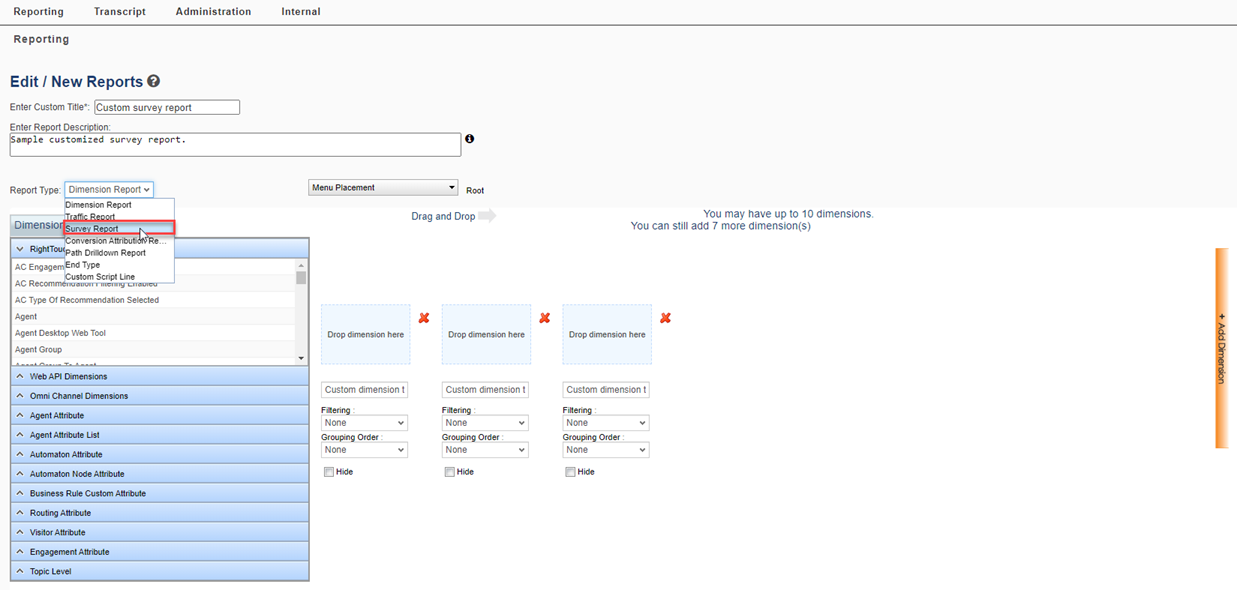
Task: Tick the Hide checkbox for first dimension
Action: (x=329, y=472)
